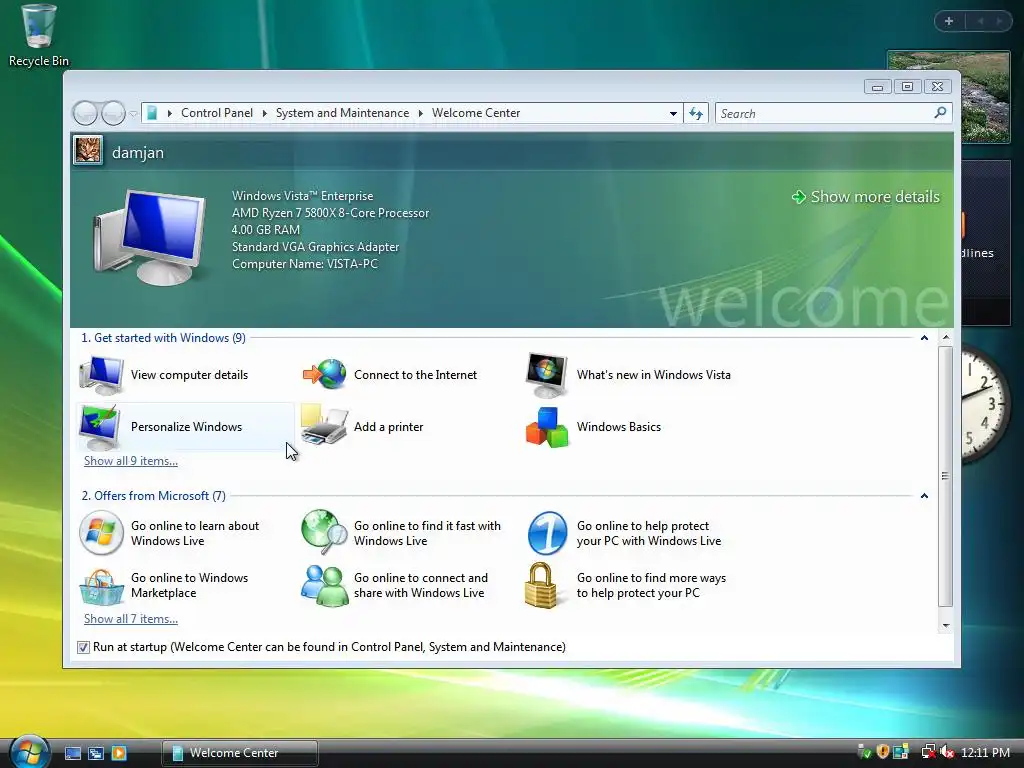Open What's new in Windows Vista icon

click(547, 375)
